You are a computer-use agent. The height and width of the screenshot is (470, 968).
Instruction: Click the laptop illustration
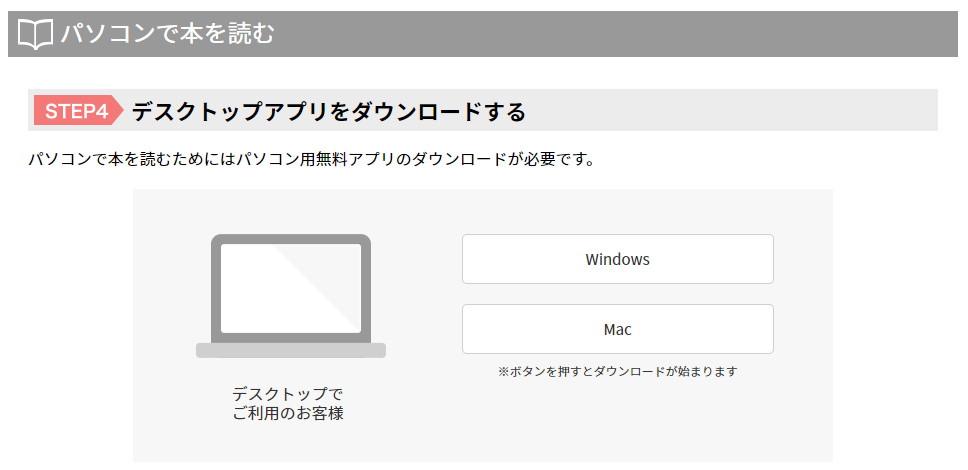(291, 296)
